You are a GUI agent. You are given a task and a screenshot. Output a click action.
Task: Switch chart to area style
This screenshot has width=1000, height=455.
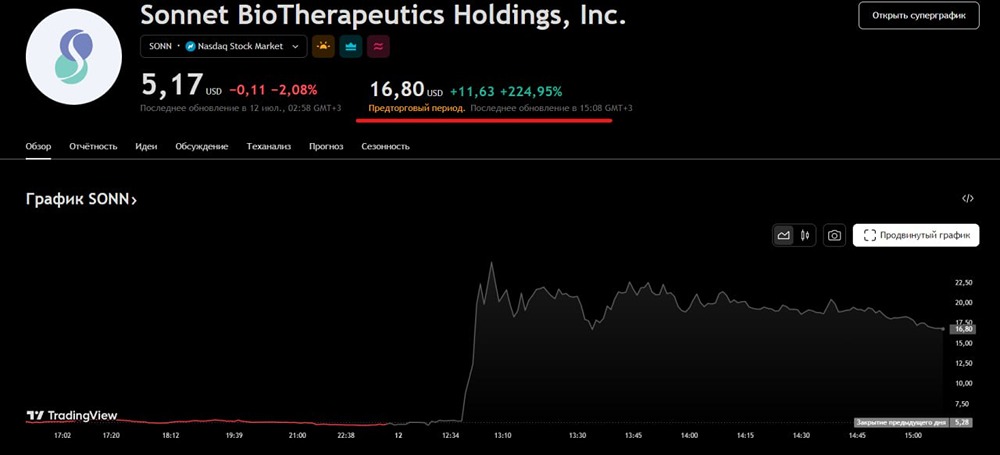784,236
